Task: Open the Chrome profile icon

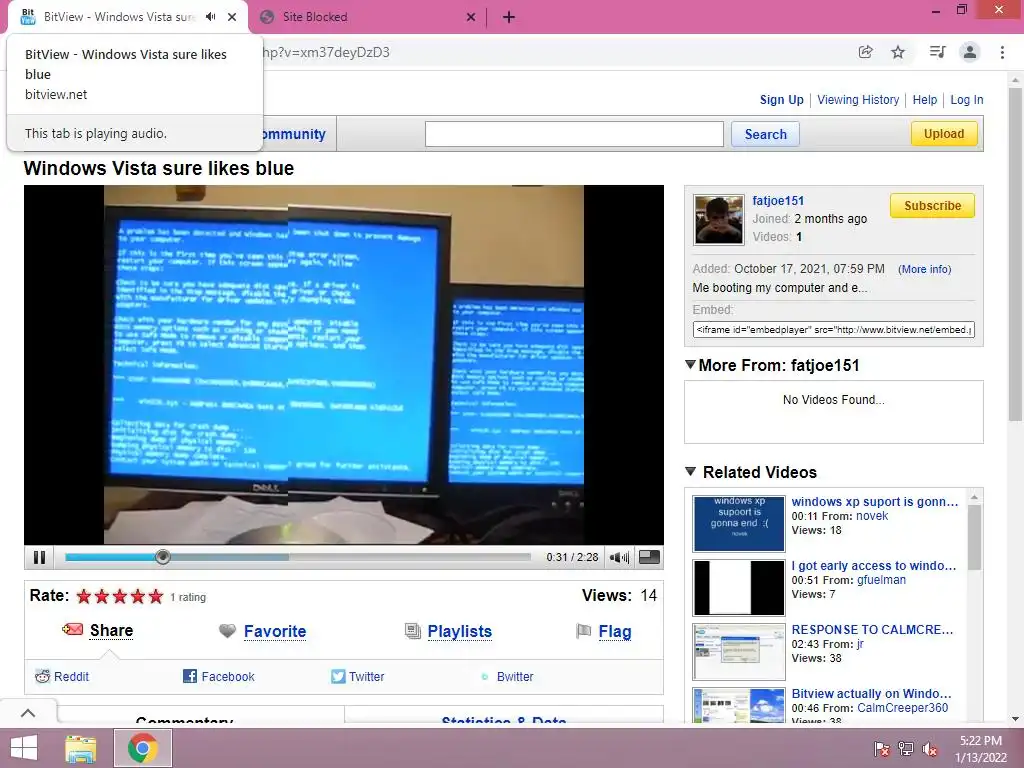Action: 970,52
